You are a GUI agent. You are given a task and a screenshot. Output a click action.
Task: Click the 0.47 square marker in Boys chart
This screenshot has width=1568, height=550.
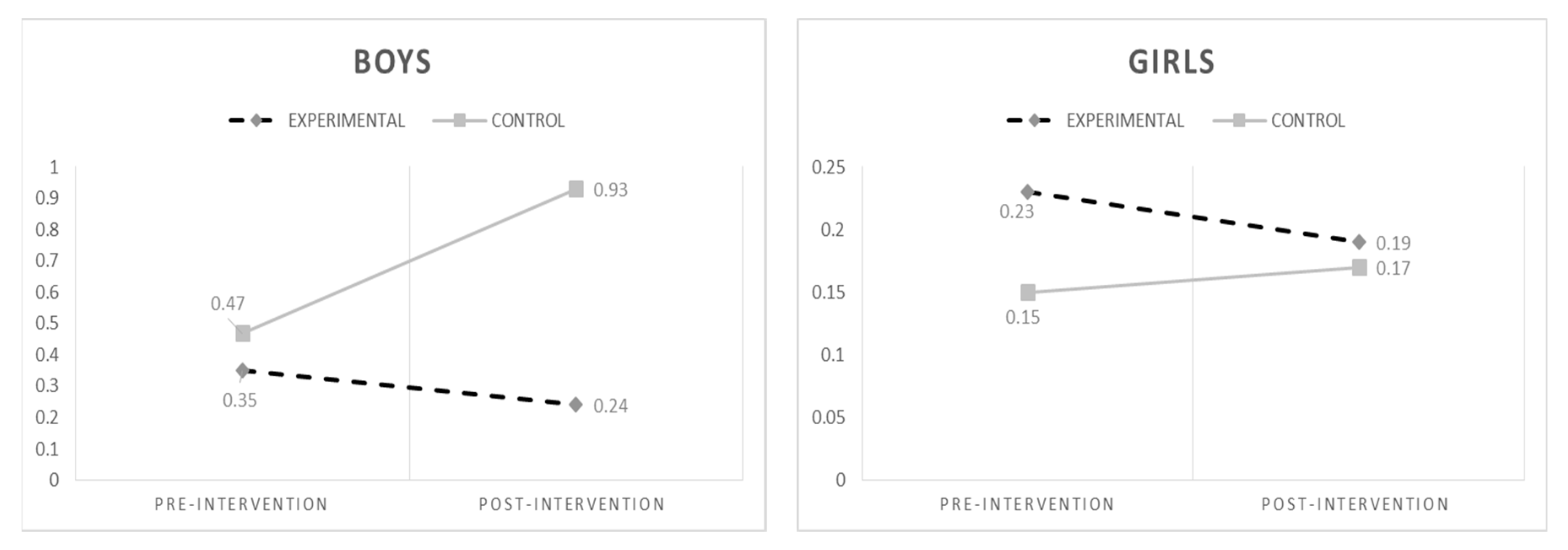(x=243, y=333)
